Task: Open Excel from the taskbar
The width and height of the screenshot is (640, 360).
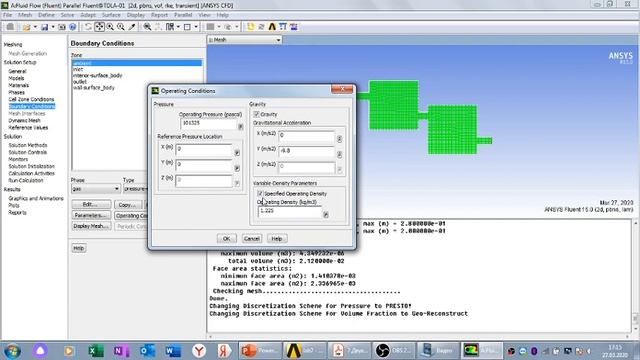Action: 96,351
